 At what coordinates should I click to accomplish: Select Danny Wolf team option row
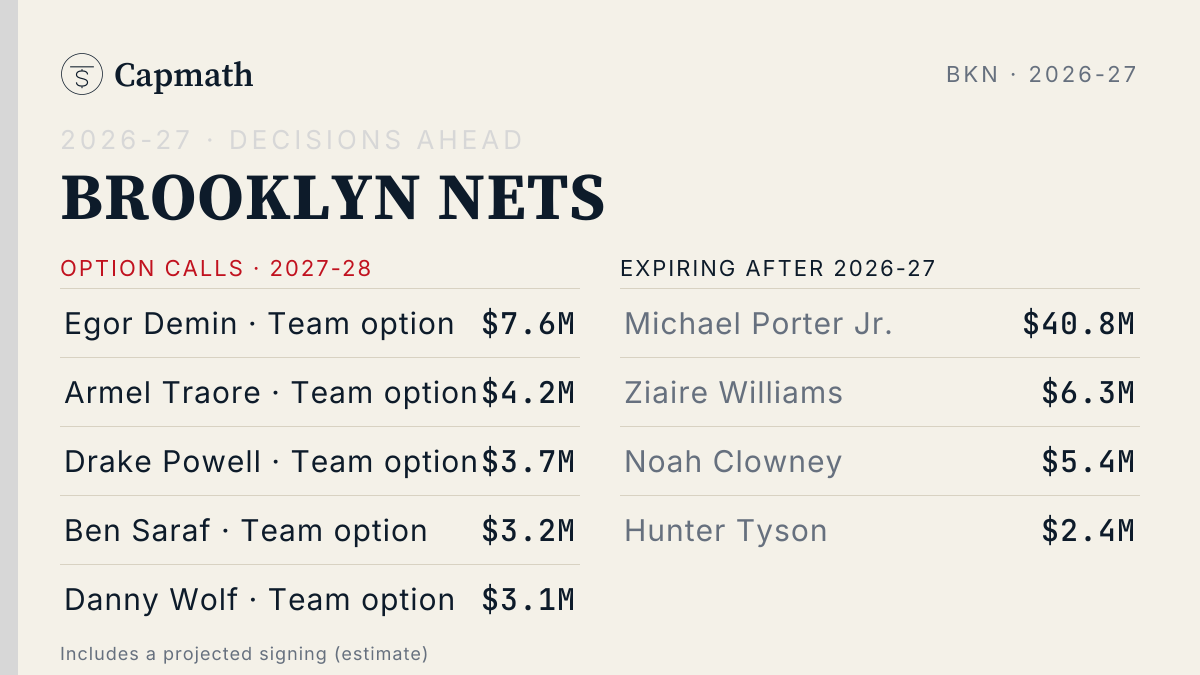tap(320, 599)
